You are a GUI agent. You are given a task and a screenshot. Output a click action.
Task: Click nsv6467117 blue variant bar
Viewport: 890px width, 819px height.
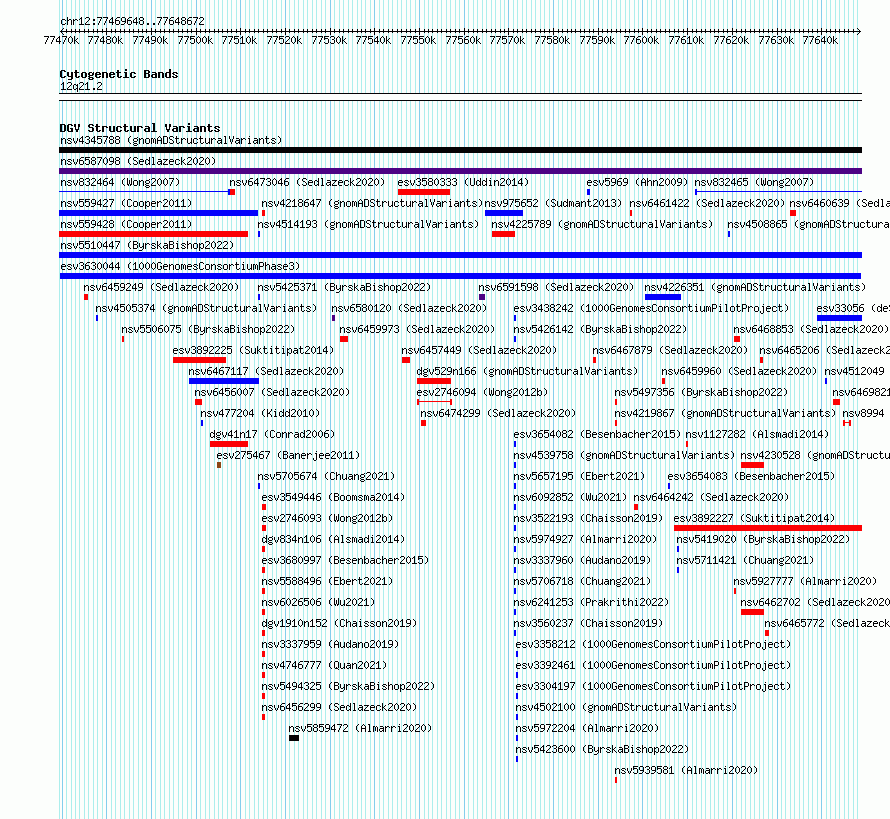point(224,381)
